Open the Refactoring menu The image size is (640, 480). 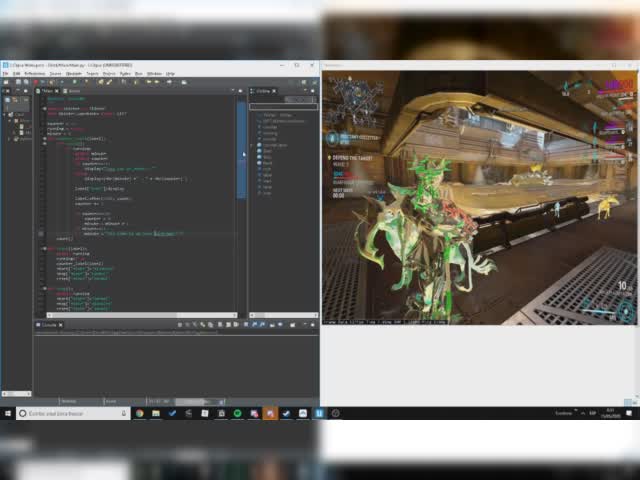click(x=35, y=74)
